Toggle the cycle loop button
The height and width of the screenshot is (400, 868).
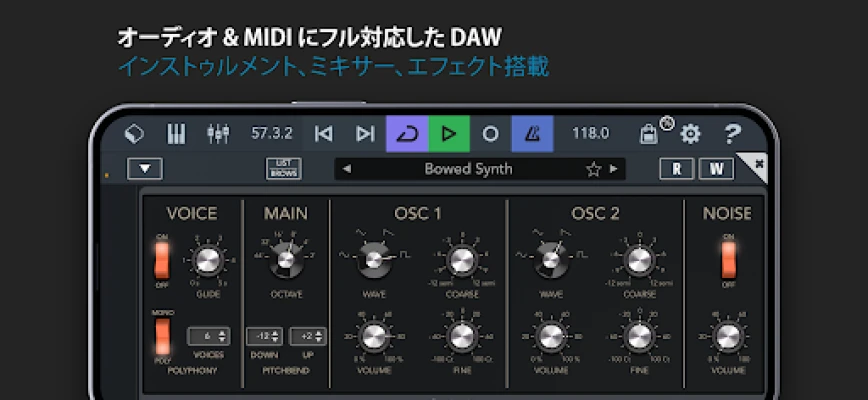tap(407, 133)
